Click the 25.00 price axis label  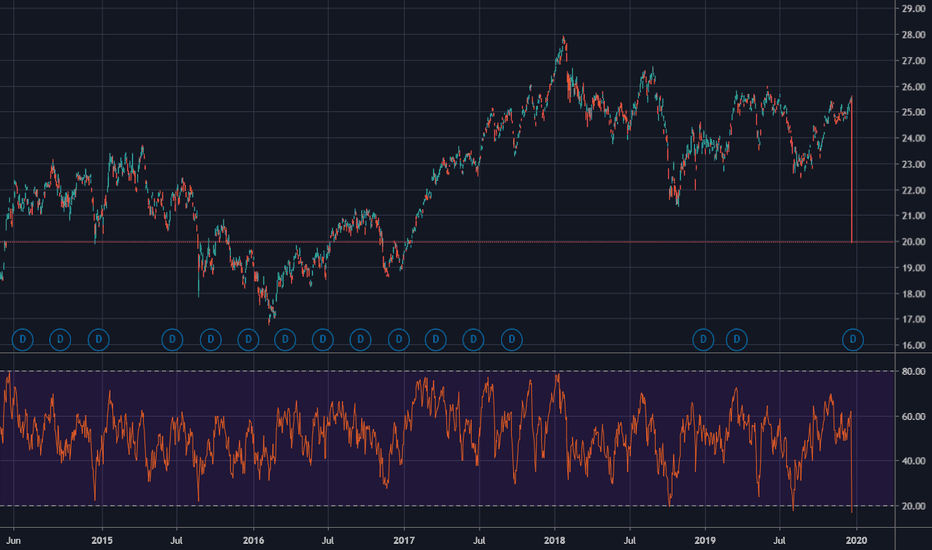click(914, 112)
